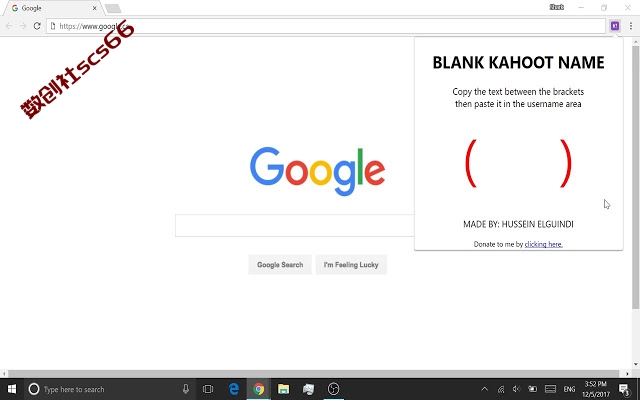Click the address bar URL field
The height and width of the screenshot is (400, 640).
(x=326, y=26)
